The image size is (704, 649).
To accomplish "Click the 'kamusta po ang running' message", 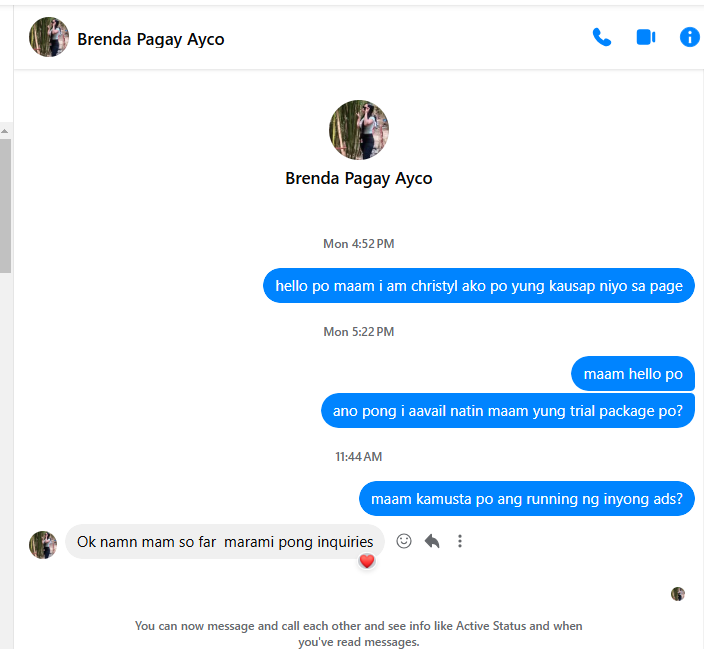I will pyautogui.click(x=526, y=499).
